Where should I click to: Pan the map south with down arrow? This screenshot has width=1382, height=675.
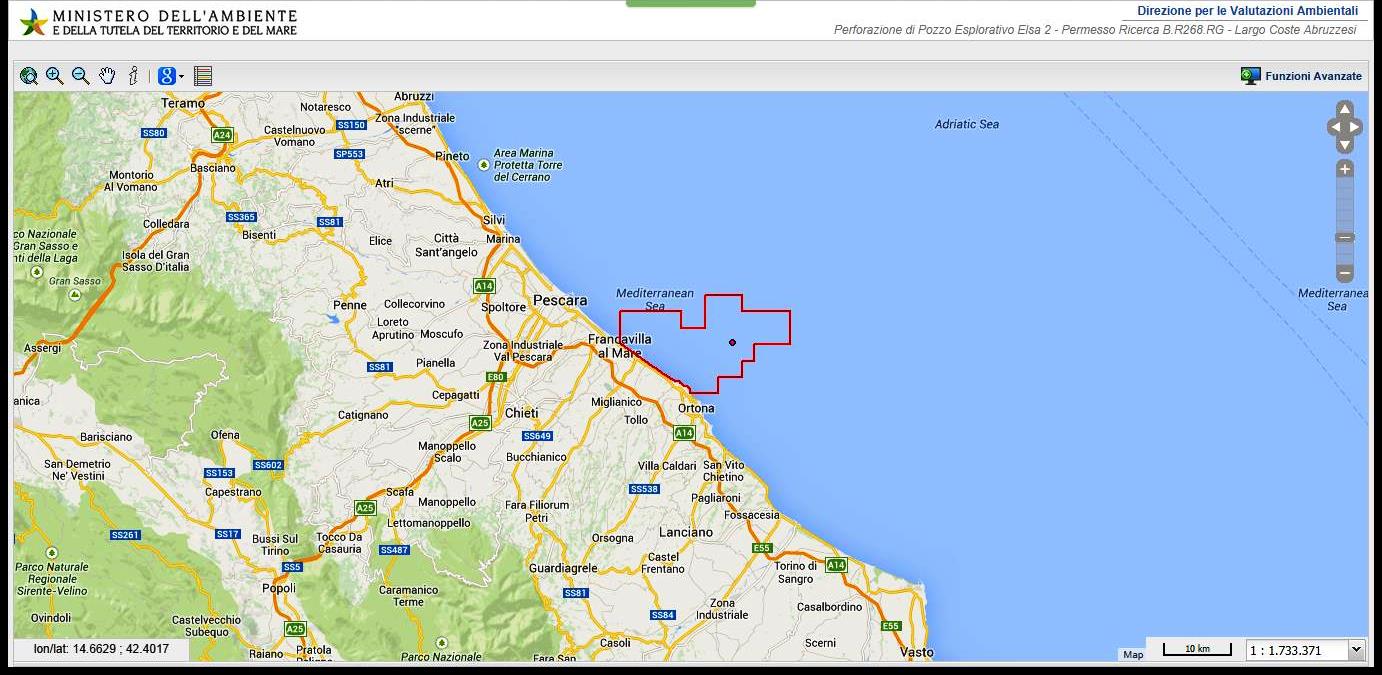pos(1345,145)
